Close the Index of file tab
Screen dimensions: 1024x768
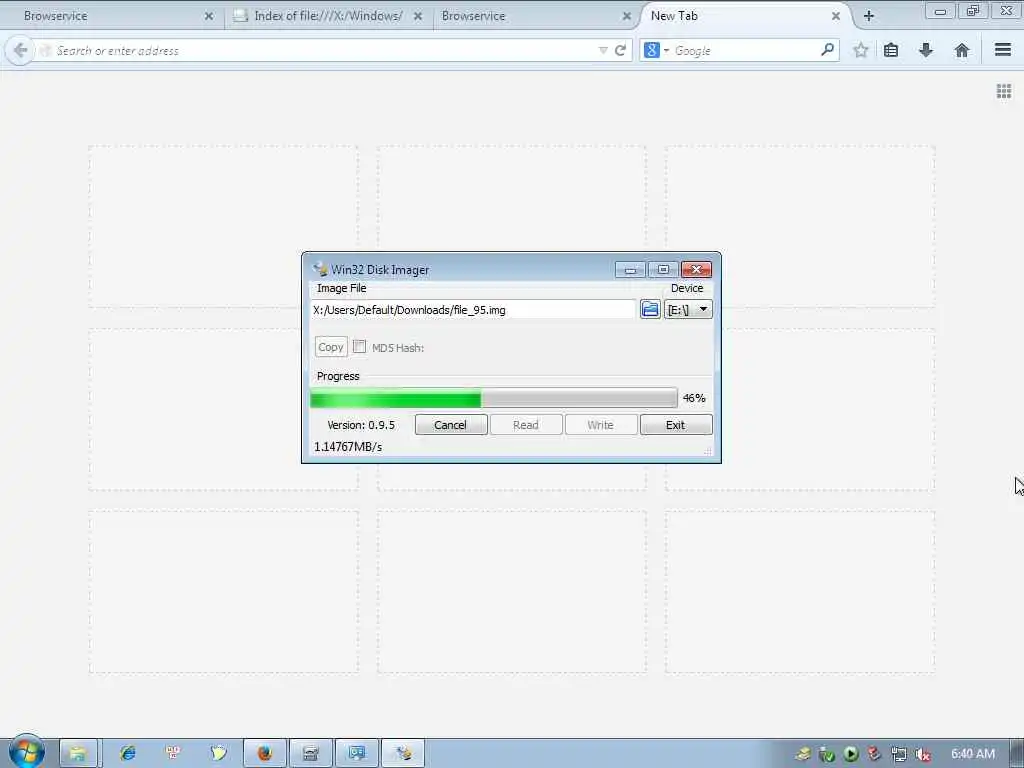click(418, 16)
